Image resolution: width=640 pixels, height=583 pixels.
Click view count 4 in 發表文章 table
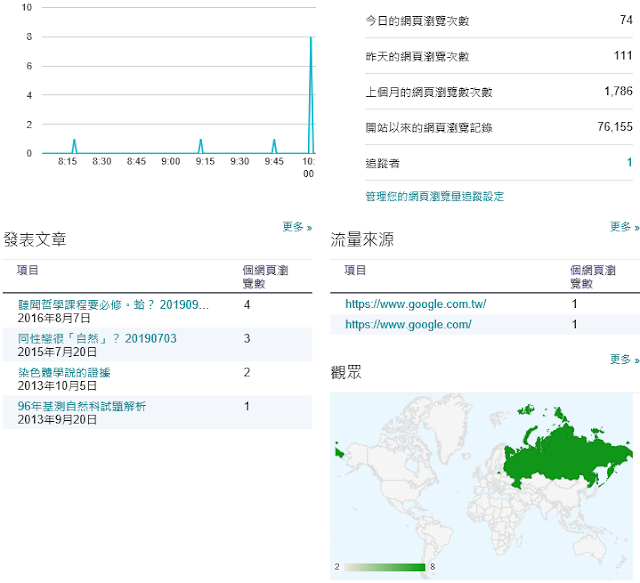[247, 305]
